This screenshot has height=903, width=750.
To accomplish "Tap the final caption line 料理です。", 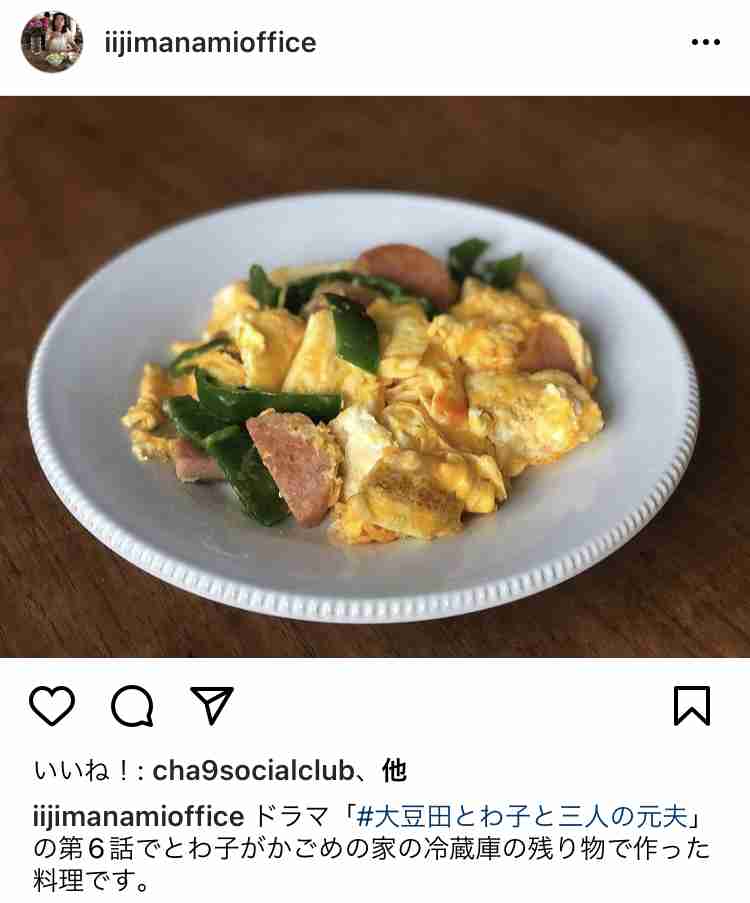I will (91, 881).
